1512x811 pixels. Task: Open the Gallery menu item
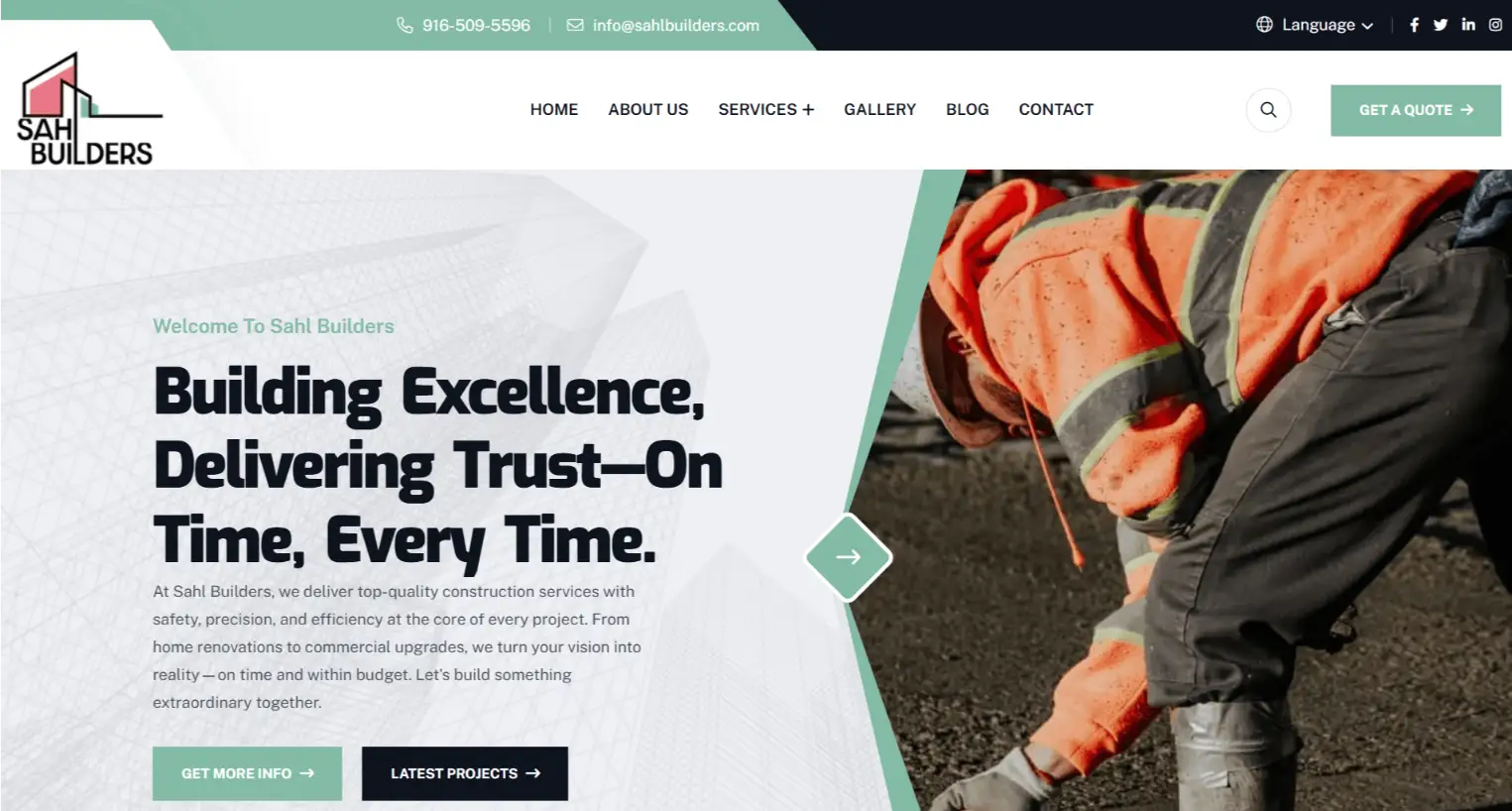point(879,109)
